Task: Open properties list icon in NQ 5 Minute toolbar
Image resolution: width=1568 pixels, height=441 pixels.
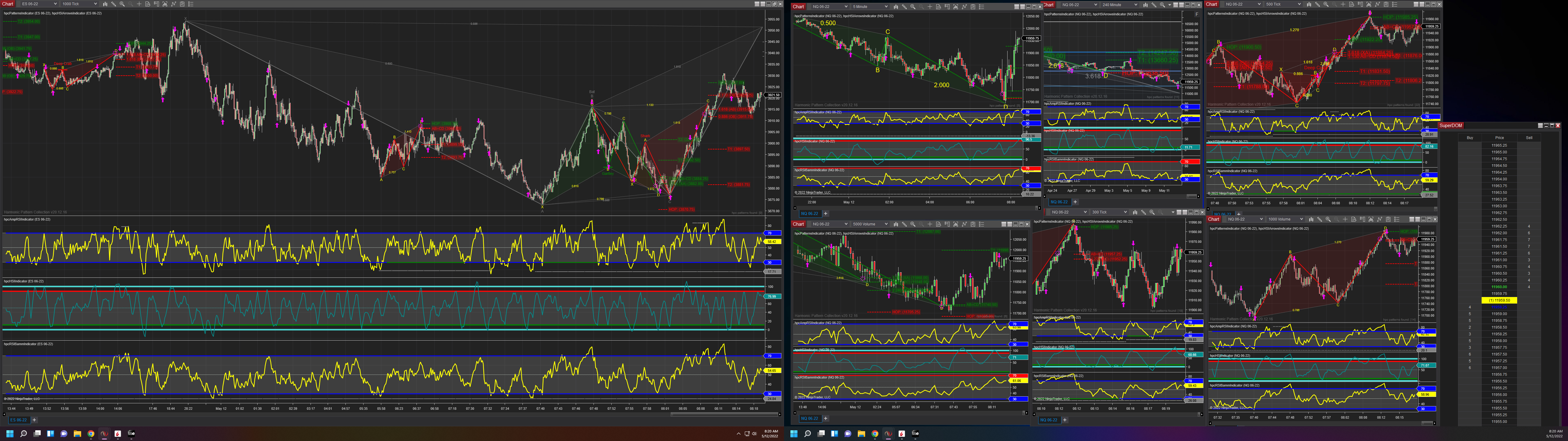Action: [x=981, y=7]
